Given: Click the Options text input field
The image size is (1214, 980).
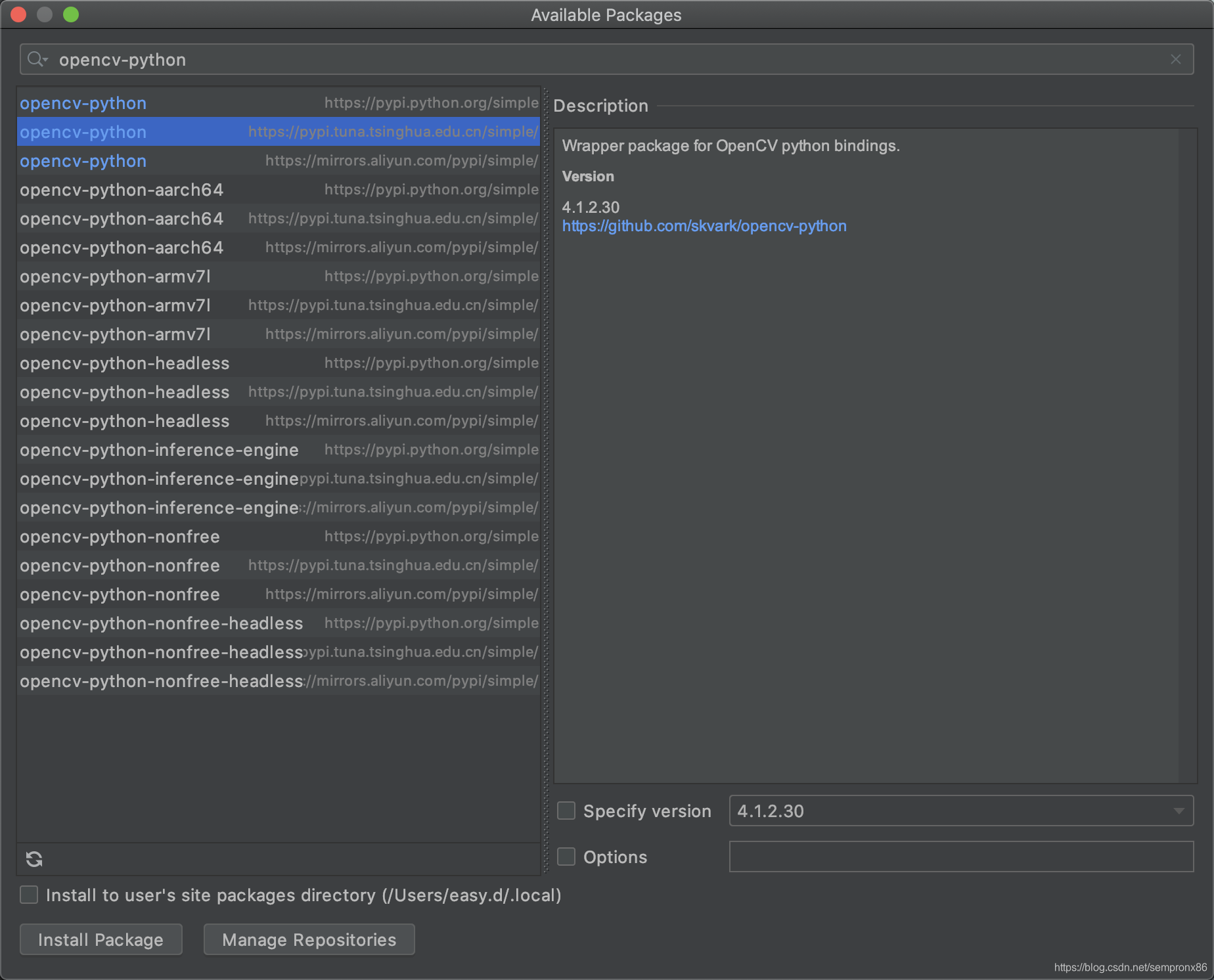Looking at the screenshot, I should tap(961, 857).
